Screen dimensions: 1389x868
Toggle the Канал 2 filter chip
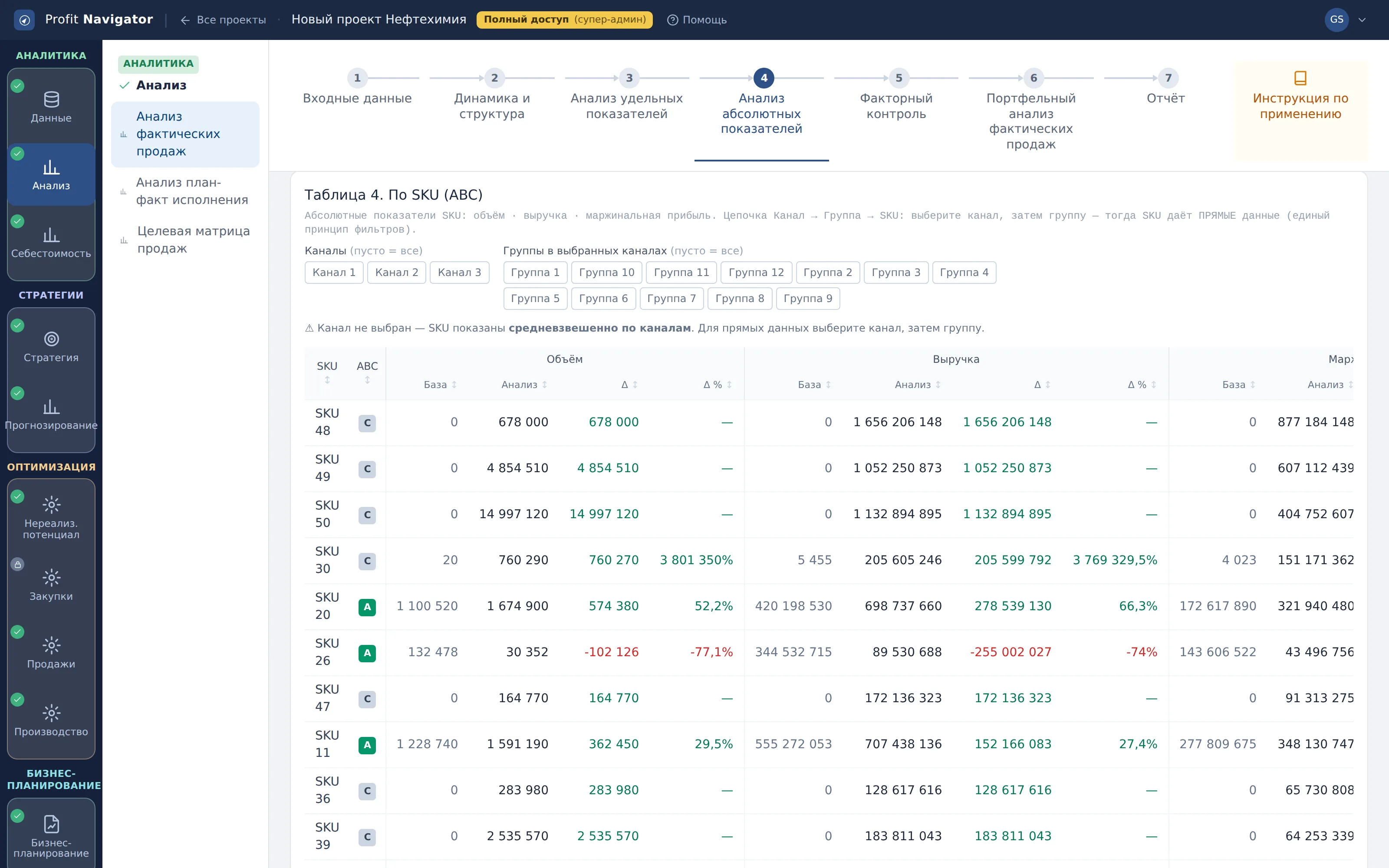[x=397, y=272]
